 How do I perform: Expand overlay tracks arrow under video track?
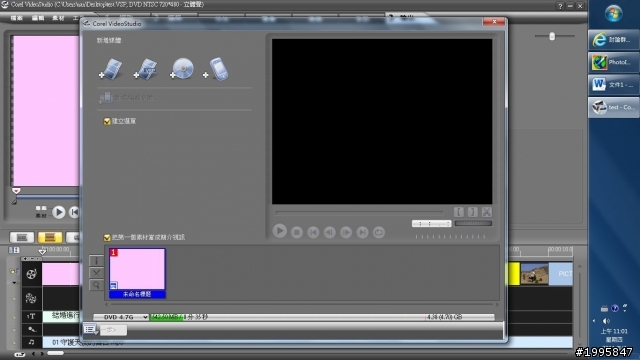coord(14,283)
